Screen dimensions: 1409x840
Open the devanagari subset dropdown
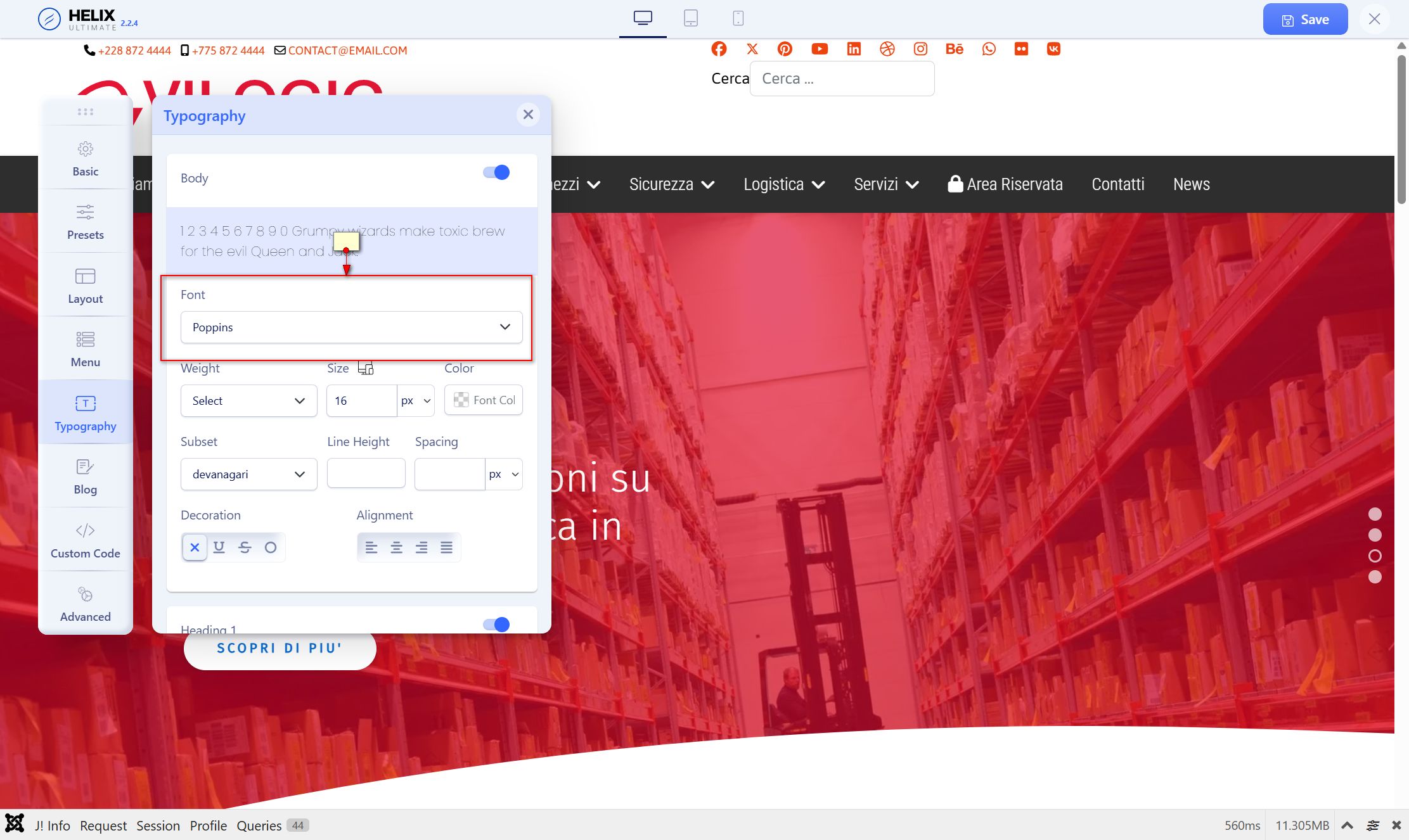[x=248, y=474]
